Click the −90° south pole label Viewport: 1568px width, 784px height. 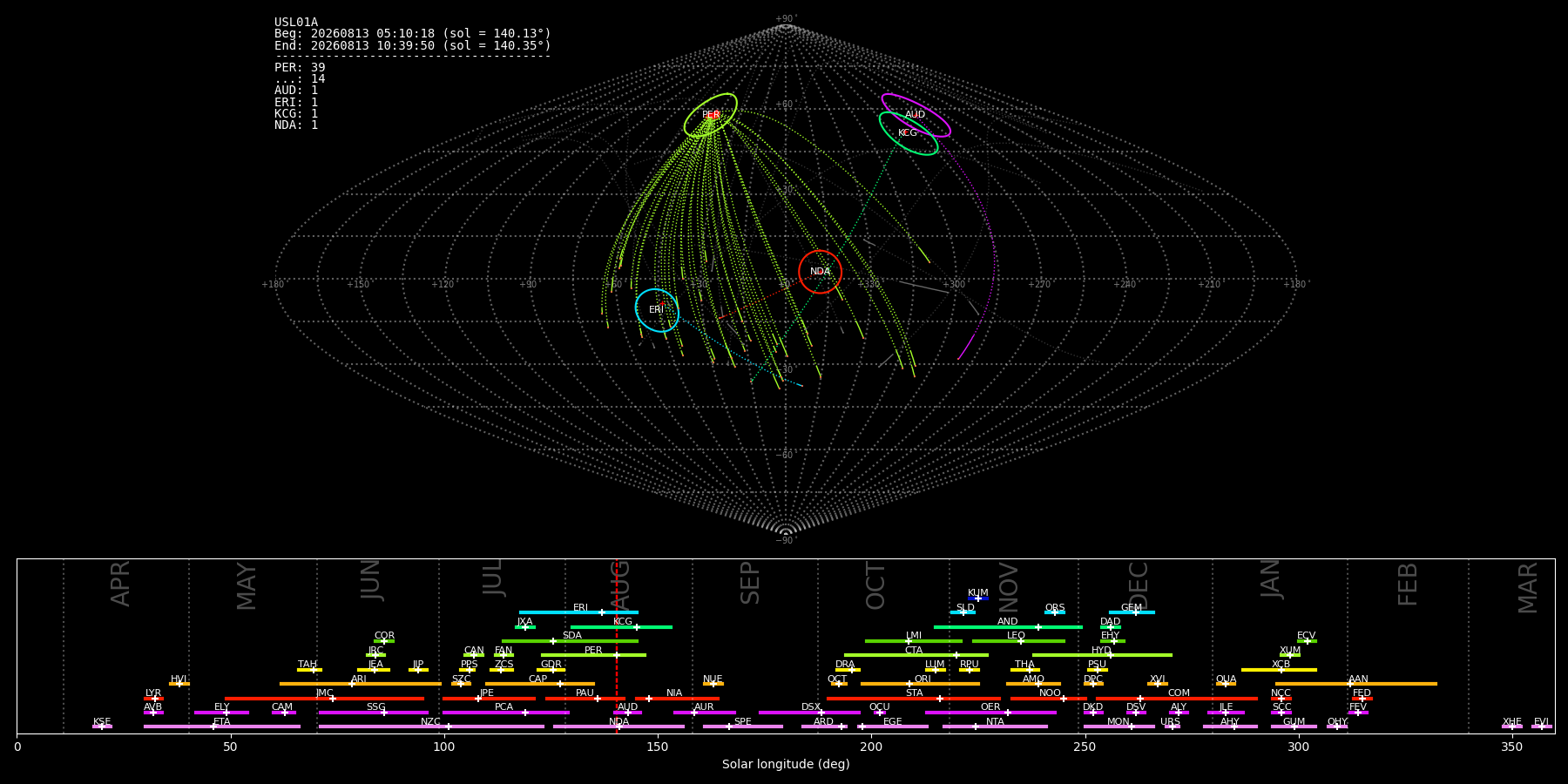click(786, 540)
